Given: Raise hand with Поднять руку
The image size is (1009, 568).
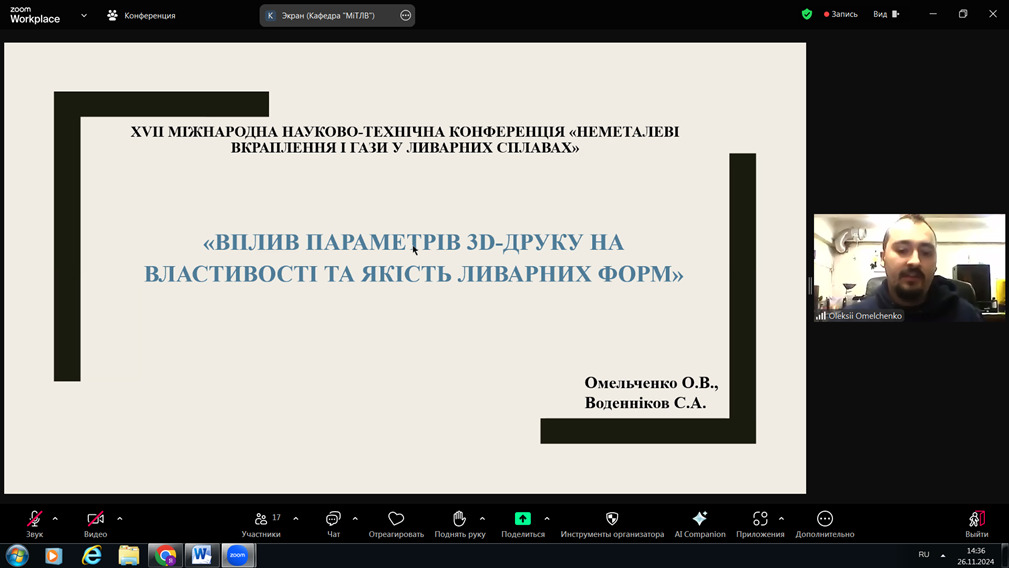Looking at the screenshot, I should pos(459,519).
